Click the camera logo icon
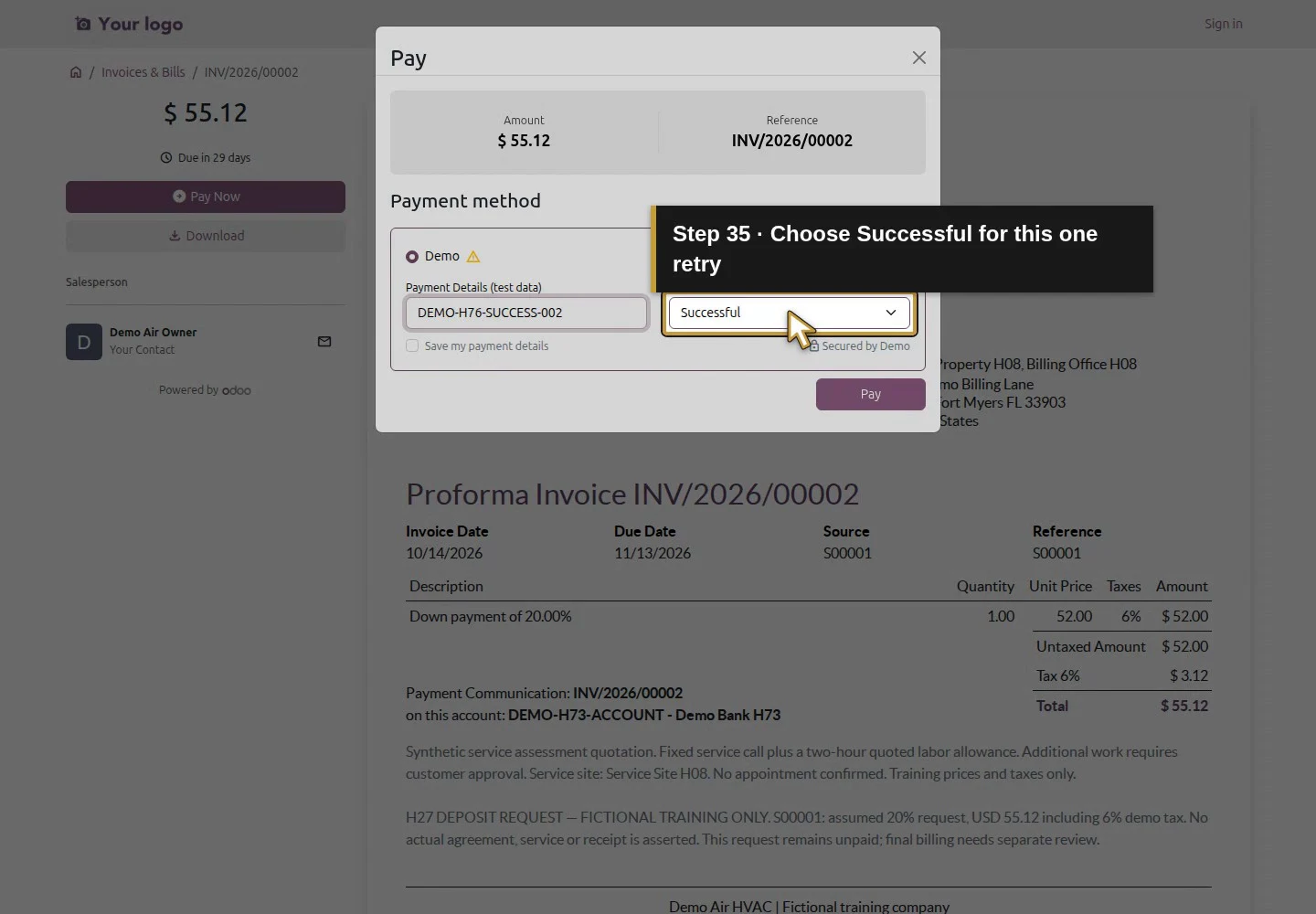Viewport: 1316px width, 914px height. coord(83,24)
